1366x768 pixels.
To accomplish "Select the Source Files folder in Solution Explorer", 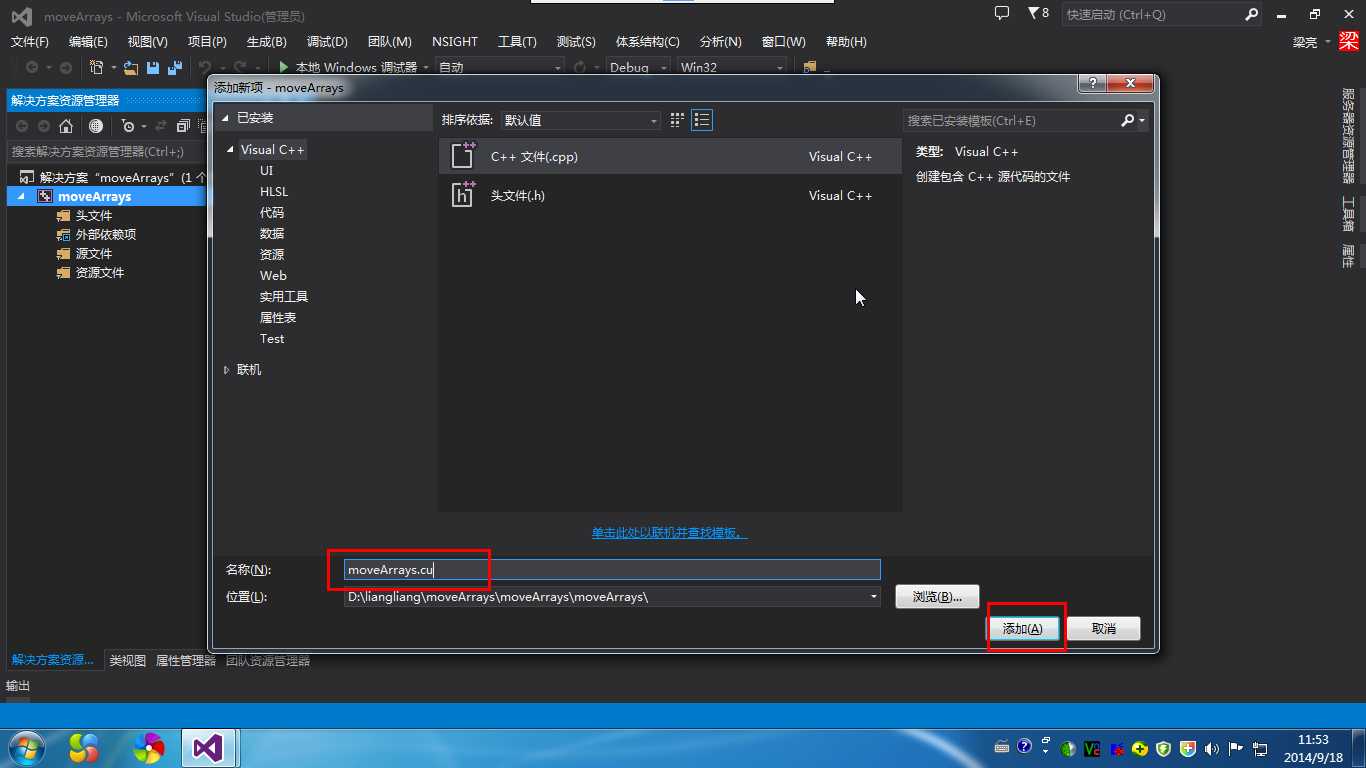I will click(x=94, y=254).
